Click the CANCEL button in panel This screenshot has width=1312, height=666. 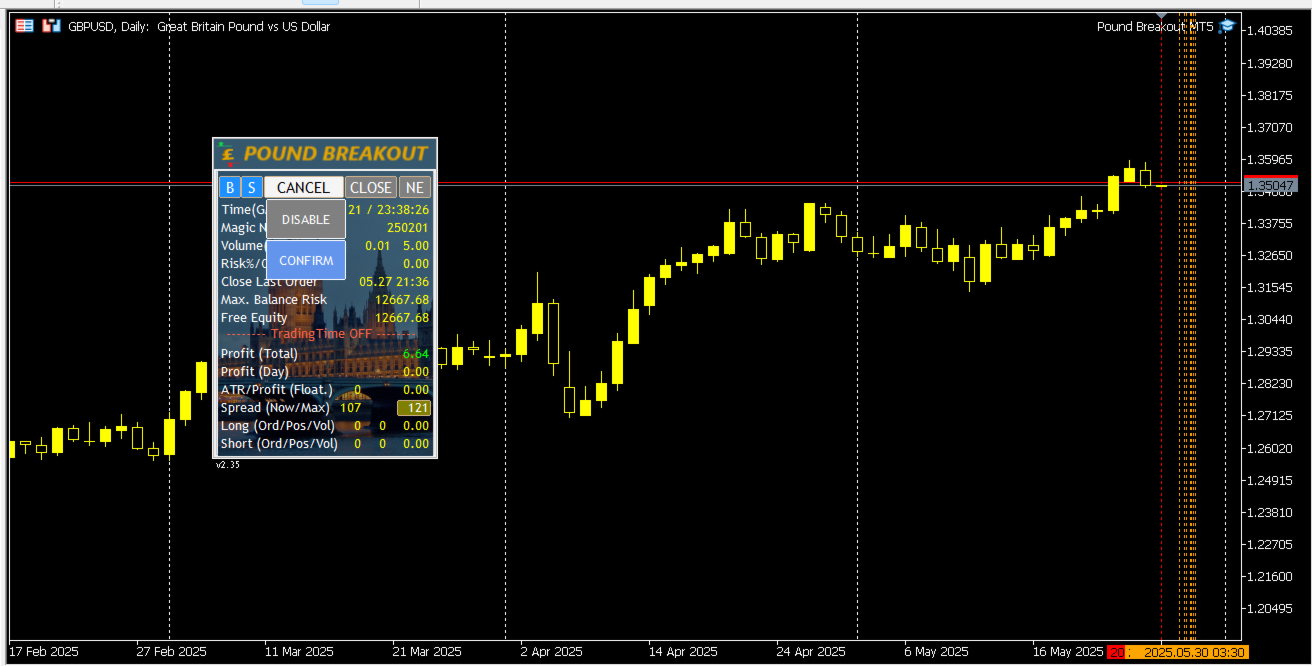click(x=304, y=187)
